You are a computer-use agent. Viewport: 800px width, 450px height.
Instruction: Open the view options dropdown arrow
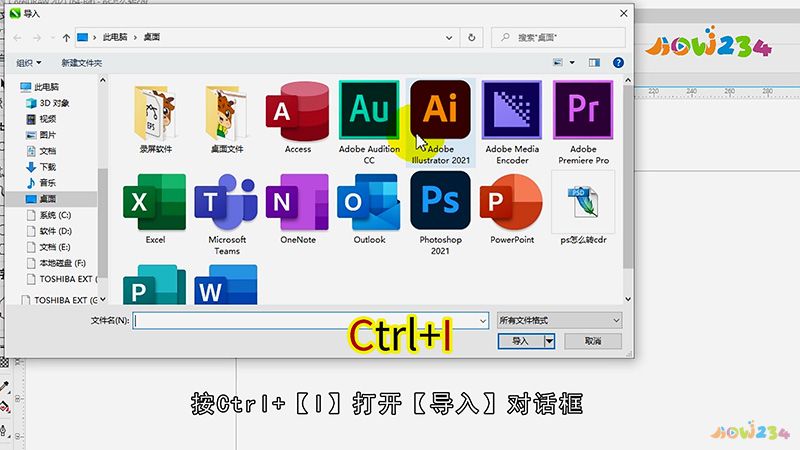point(572,62)
